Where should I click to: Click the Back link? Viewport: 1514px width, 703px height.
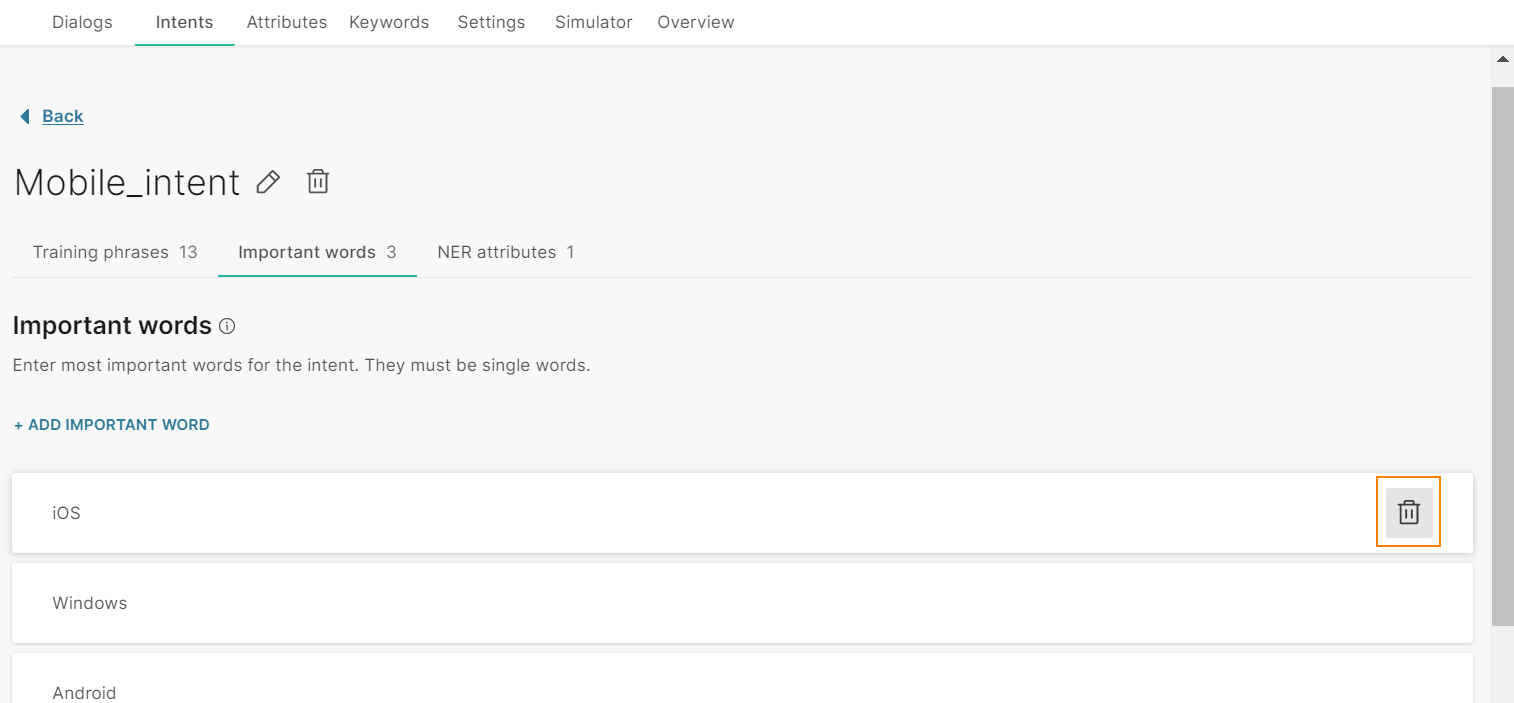[62, 116]
